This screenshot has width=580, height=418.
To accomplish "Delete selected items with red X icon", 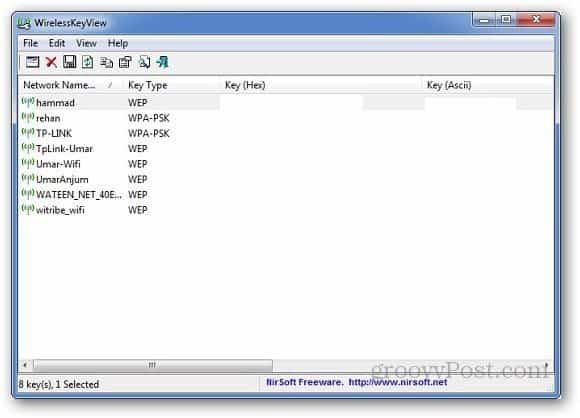I will click(51, 62).
